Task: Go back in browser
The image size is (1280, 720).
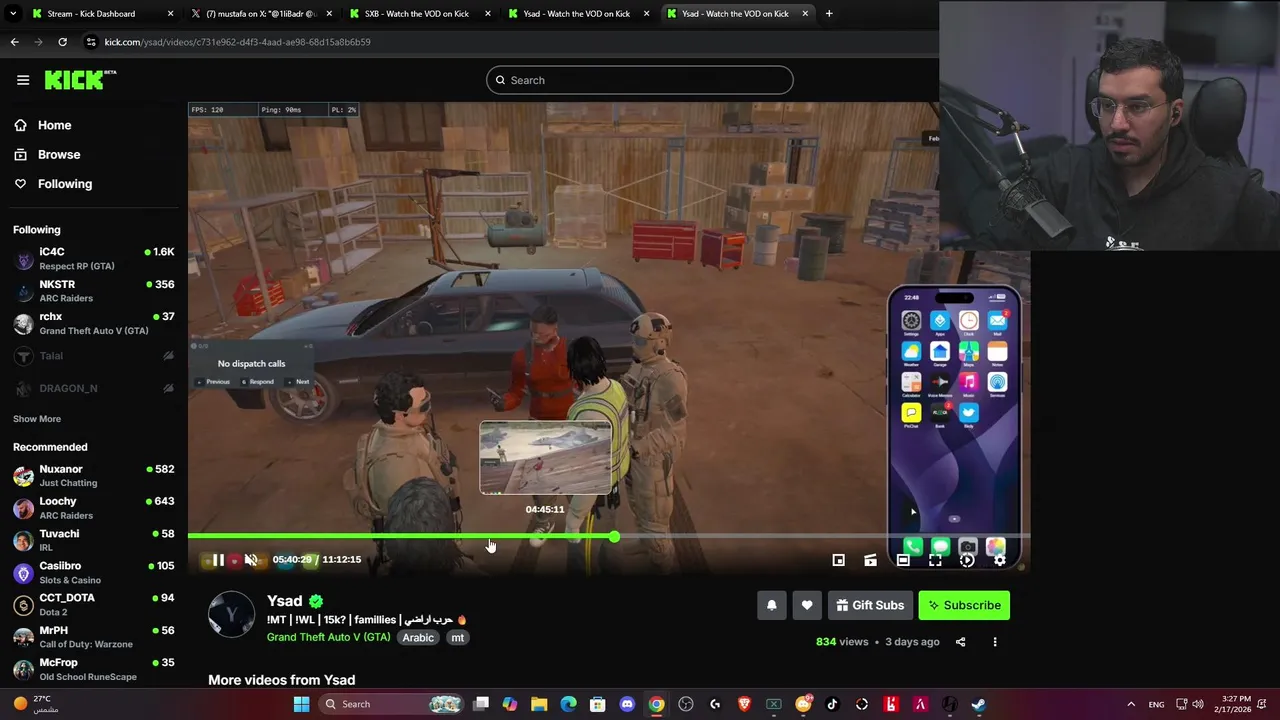Action: coord(14,42)
